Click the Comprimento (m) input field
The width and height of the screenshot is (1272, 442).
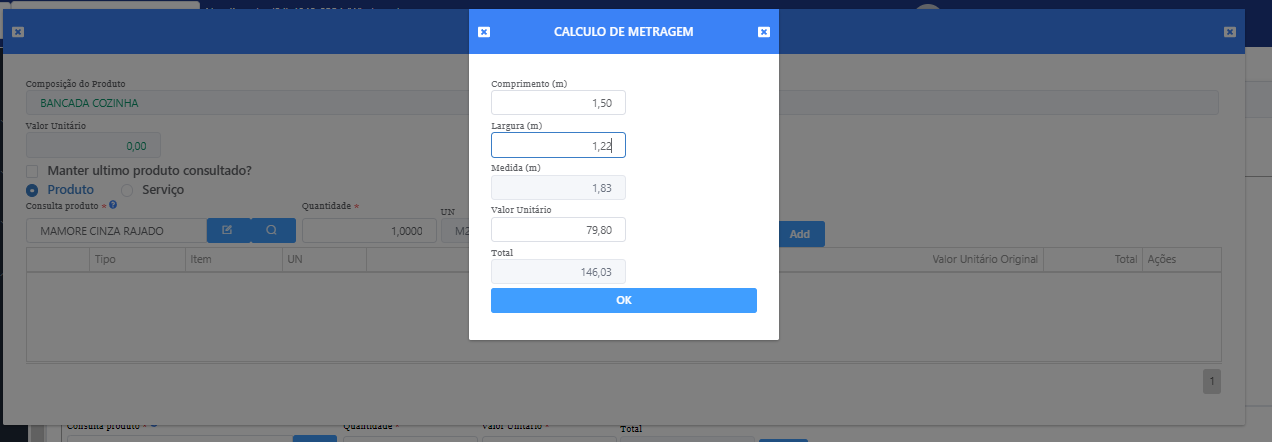tap(558, 103)
